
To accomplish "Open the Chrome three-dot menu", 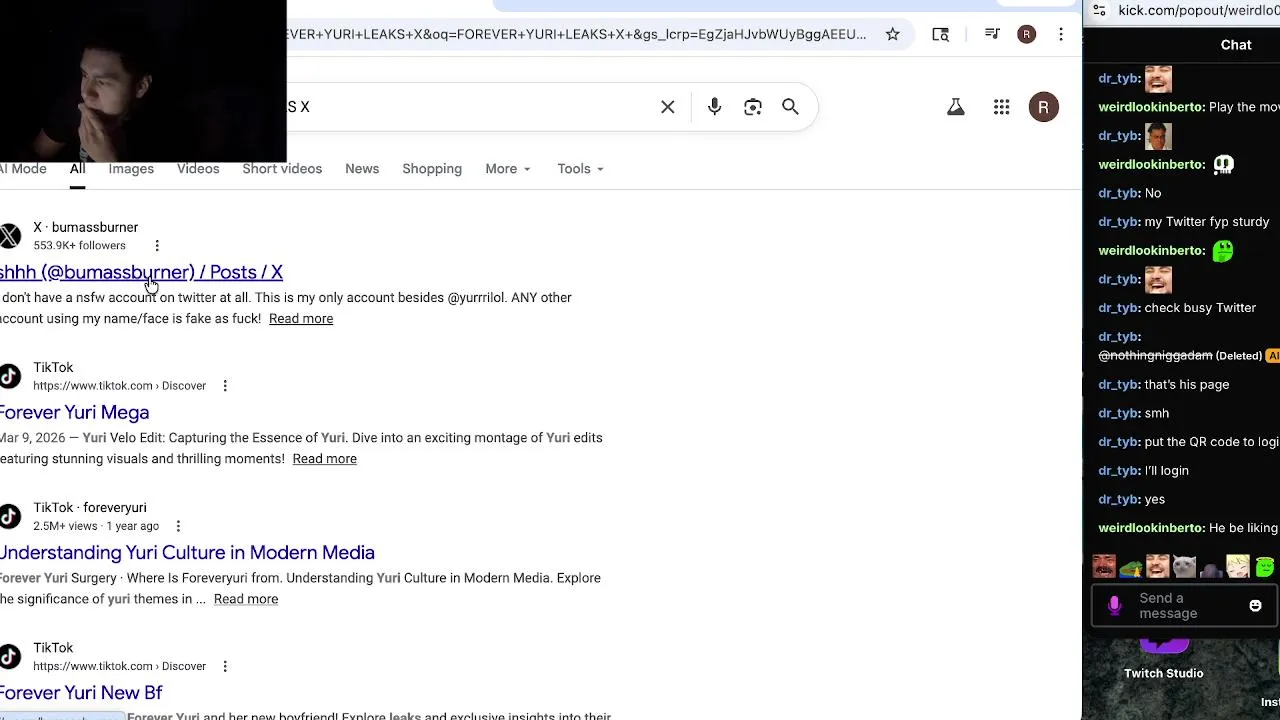I will click(1061, 34).
